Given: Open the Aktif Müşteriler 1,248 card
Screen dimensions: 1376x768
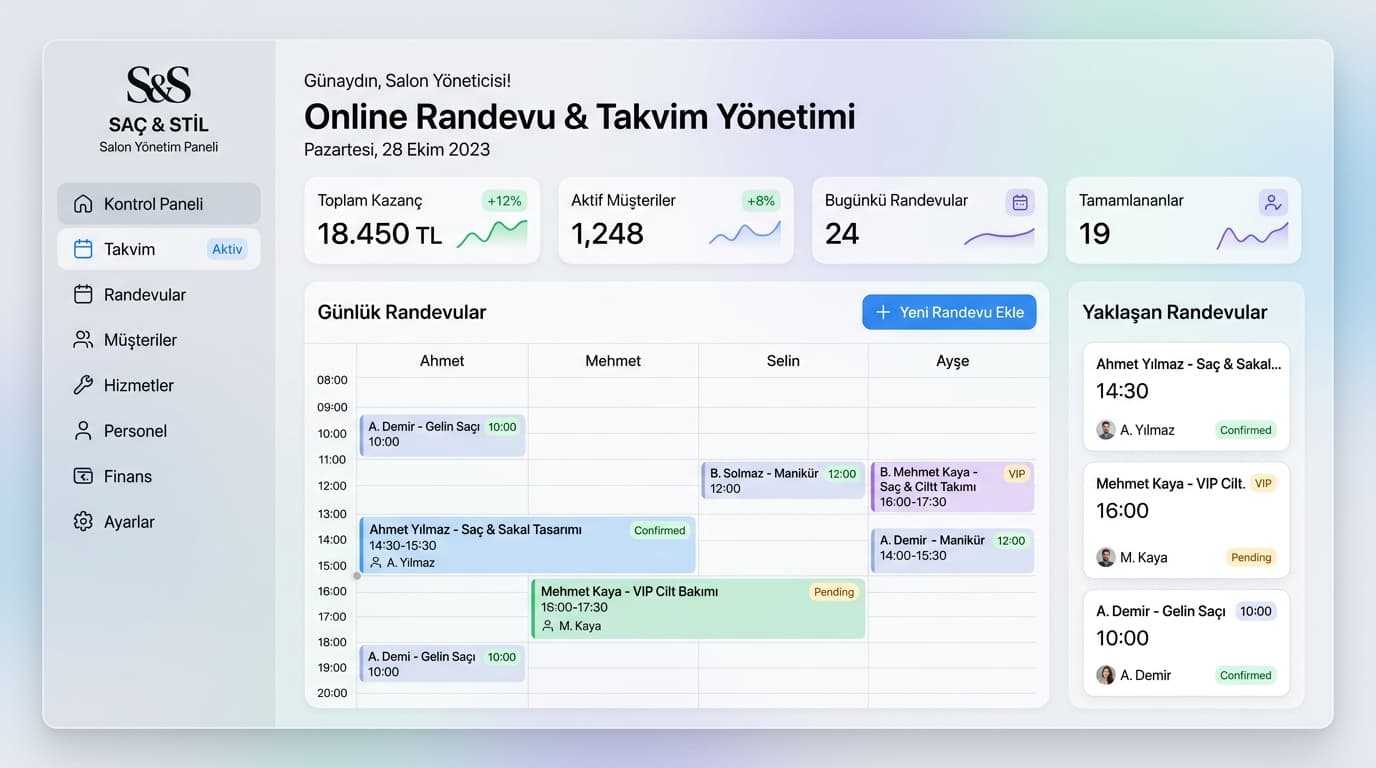Looking at the screenshot, I should coord(676,220).
